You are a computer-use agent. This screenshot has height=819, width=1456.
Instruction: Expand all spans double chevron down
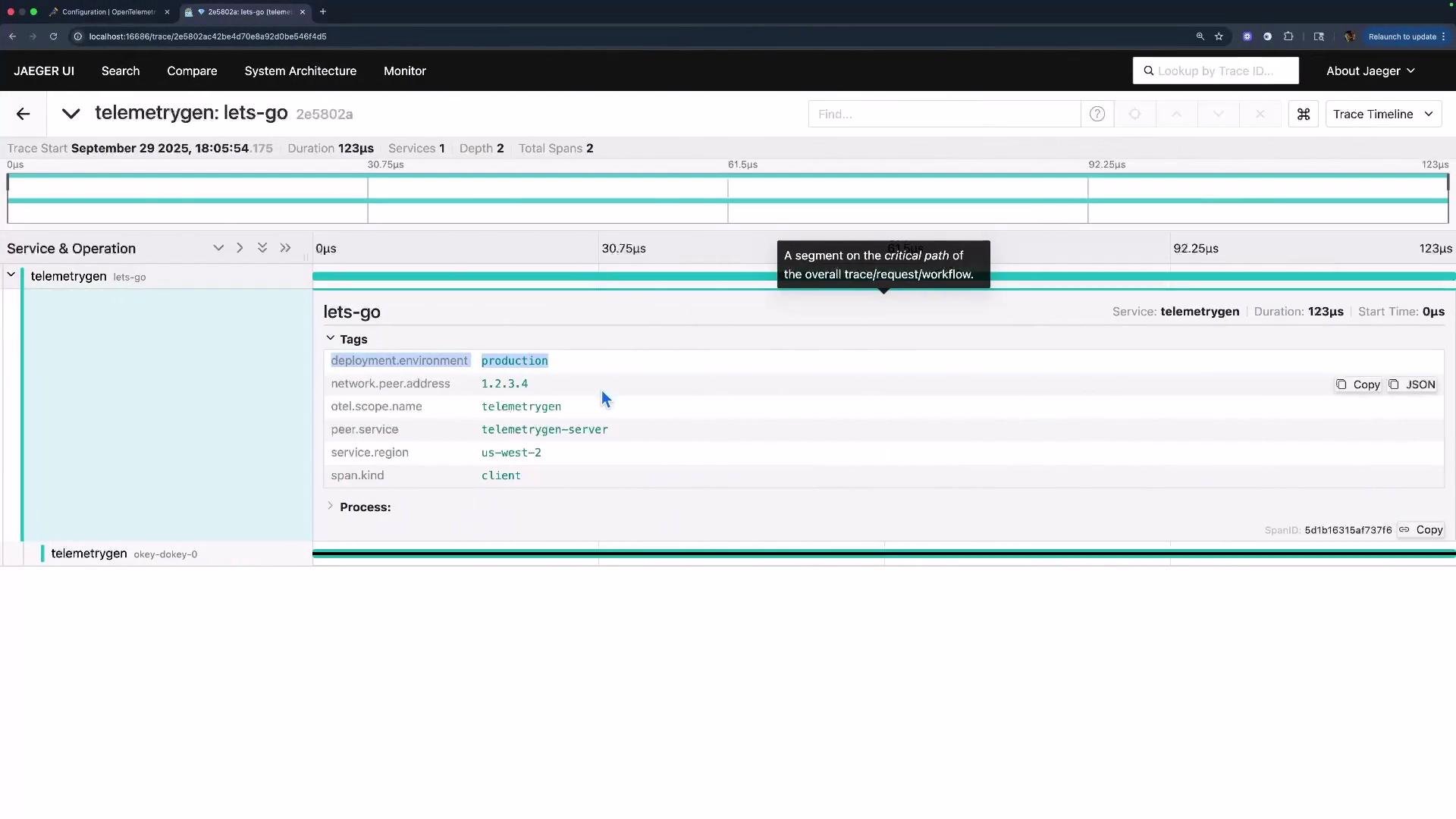262,248
